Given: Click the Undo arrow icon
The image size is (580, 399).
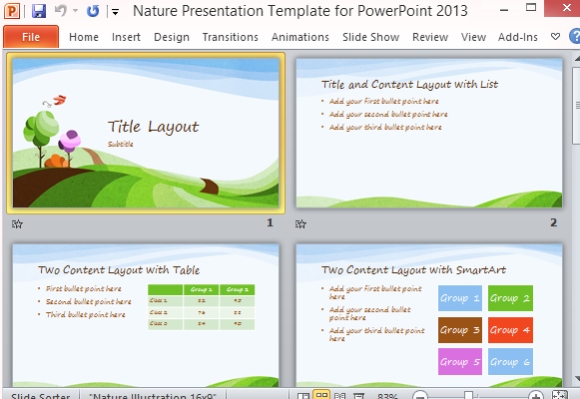Looking at the screenshot, I should (x=61, y=10).
